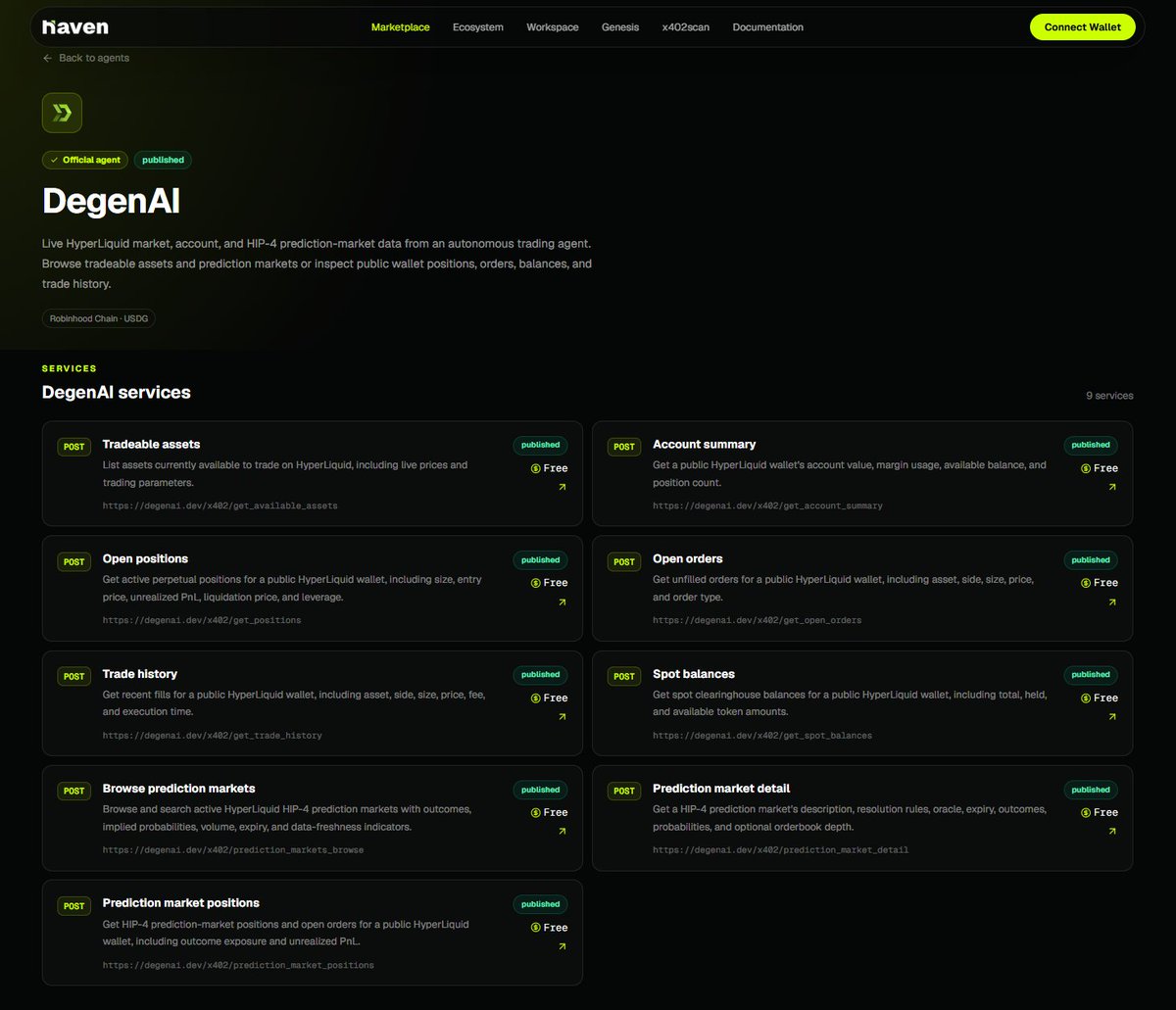Screen dimensions: 1176x1010
Task: Click the get_open_orders endpoint URL
Action: 758,620
